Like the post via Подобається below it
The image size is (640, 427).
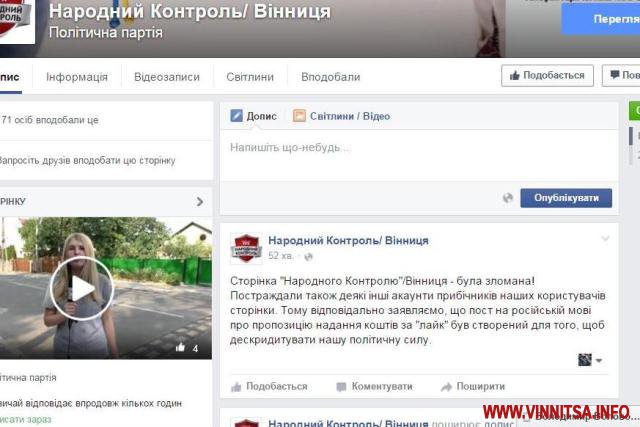[x=269, y=387]
